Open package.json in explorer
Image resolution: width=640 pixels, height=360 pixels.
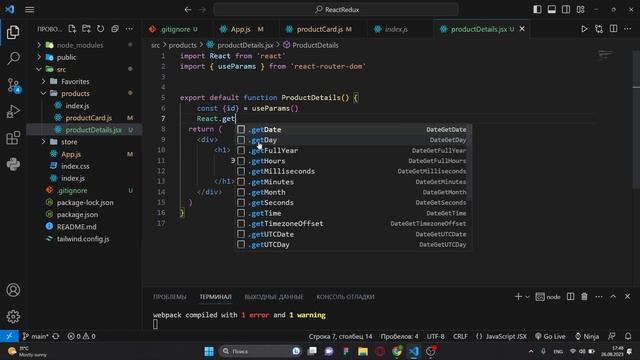click(x=77, y=214)
